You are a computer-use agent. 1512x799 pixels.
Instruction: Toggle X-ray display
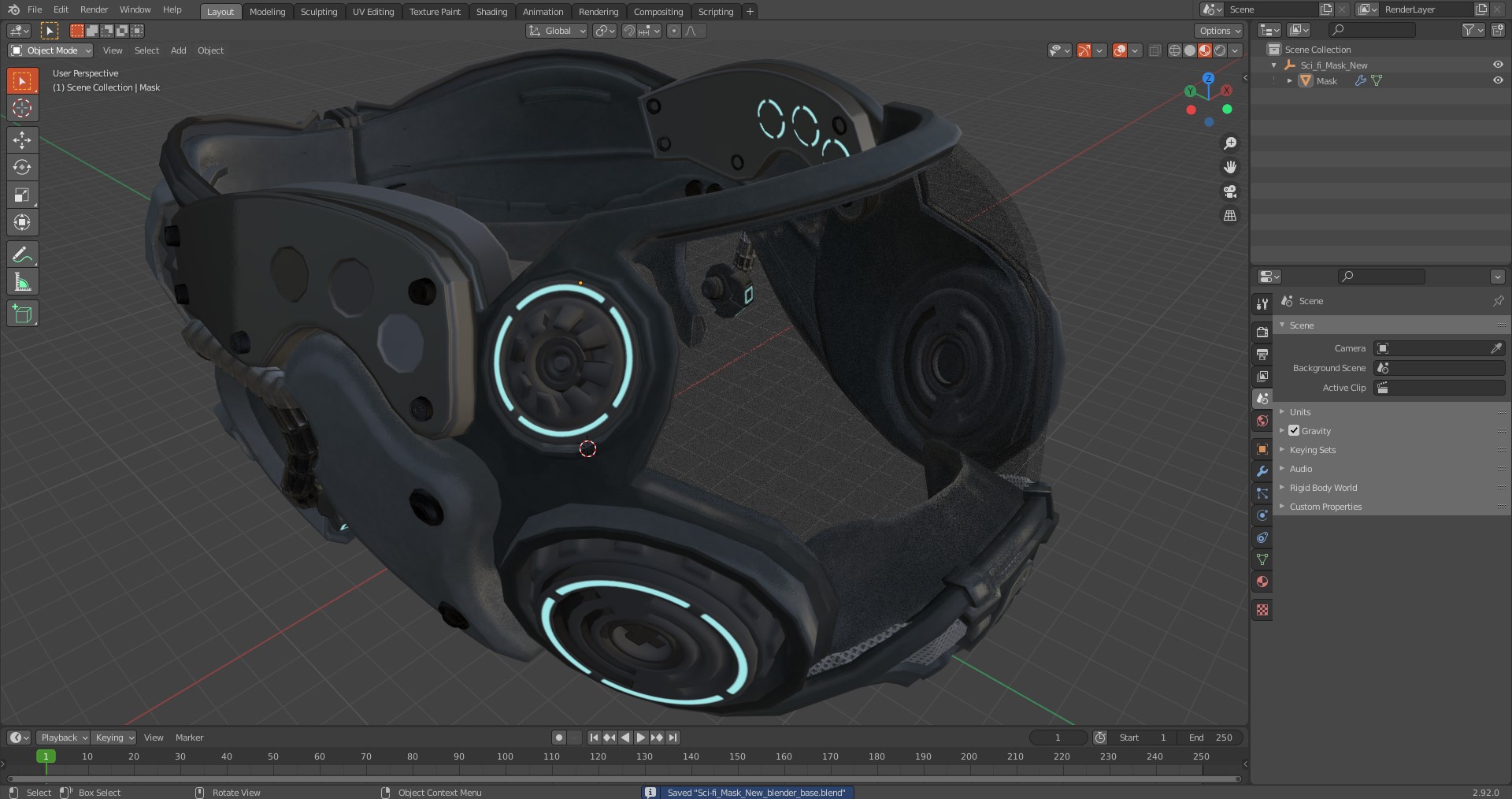[1154, 50]
